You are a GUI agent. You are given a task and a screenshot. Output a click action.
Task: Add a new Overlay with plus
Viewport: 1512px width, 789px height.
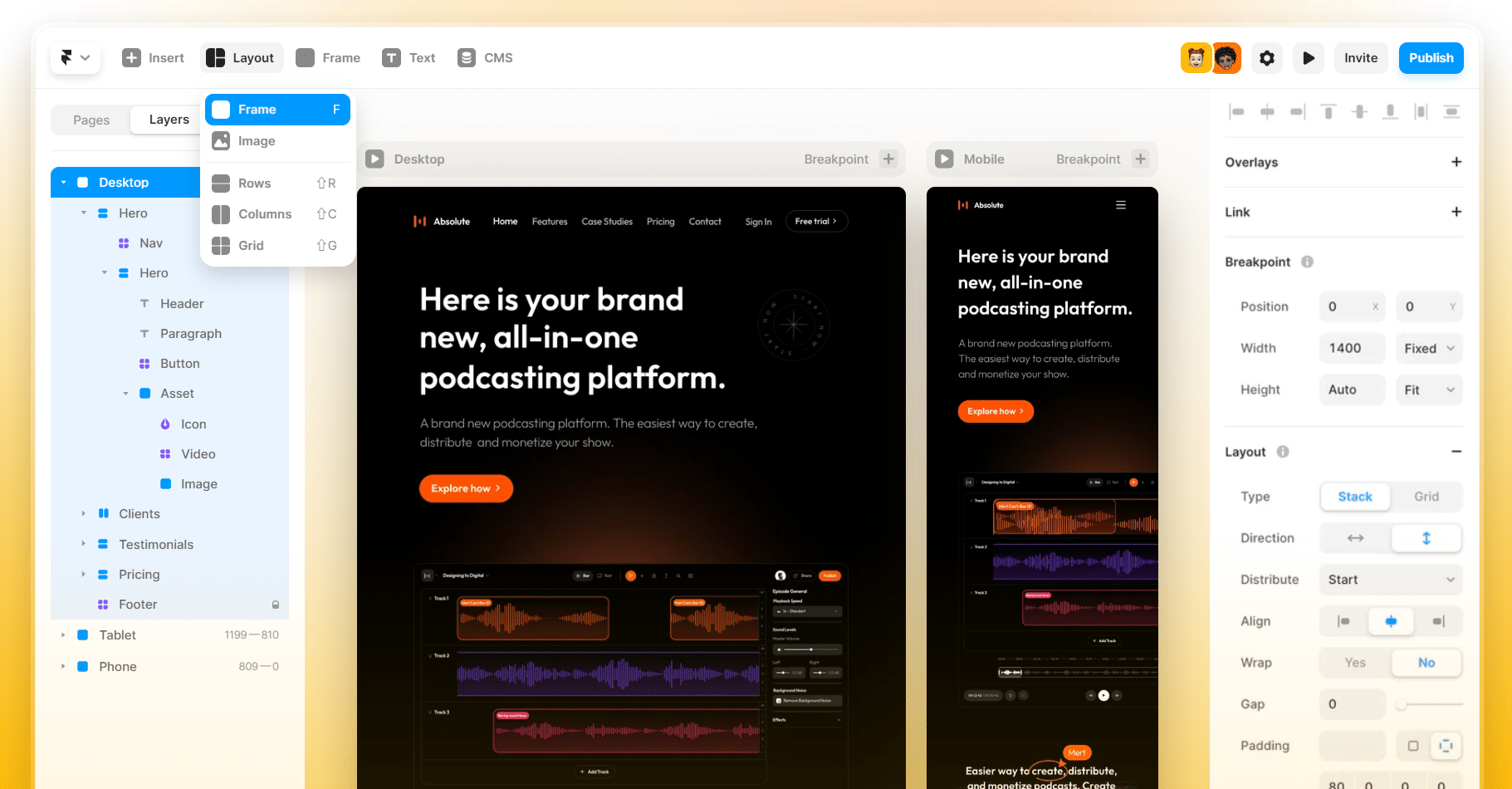(x=1456, y=162)
